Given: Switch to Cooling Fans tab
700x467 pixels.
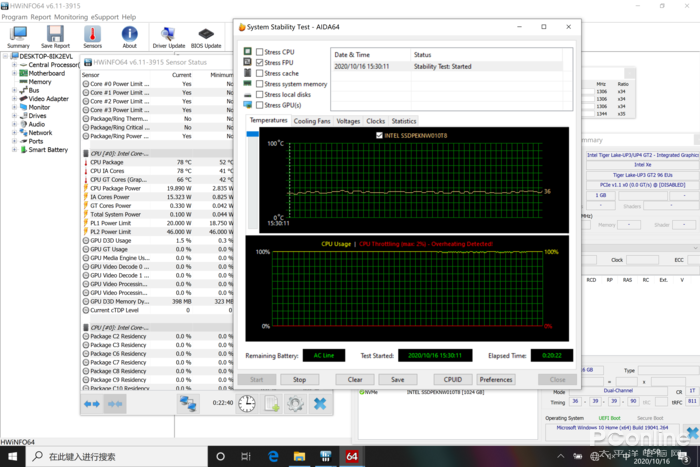Looking at the screenshot, I should [312, 121].
